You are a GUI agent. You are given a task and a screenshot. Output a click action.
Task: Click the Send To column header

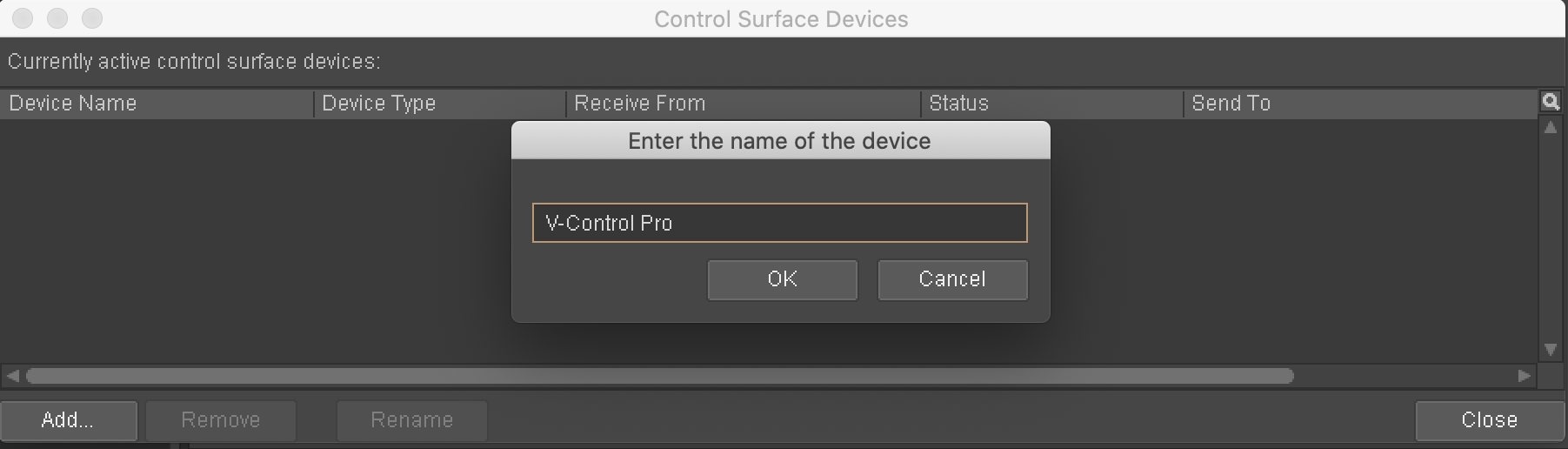(x=1359, y=104)
